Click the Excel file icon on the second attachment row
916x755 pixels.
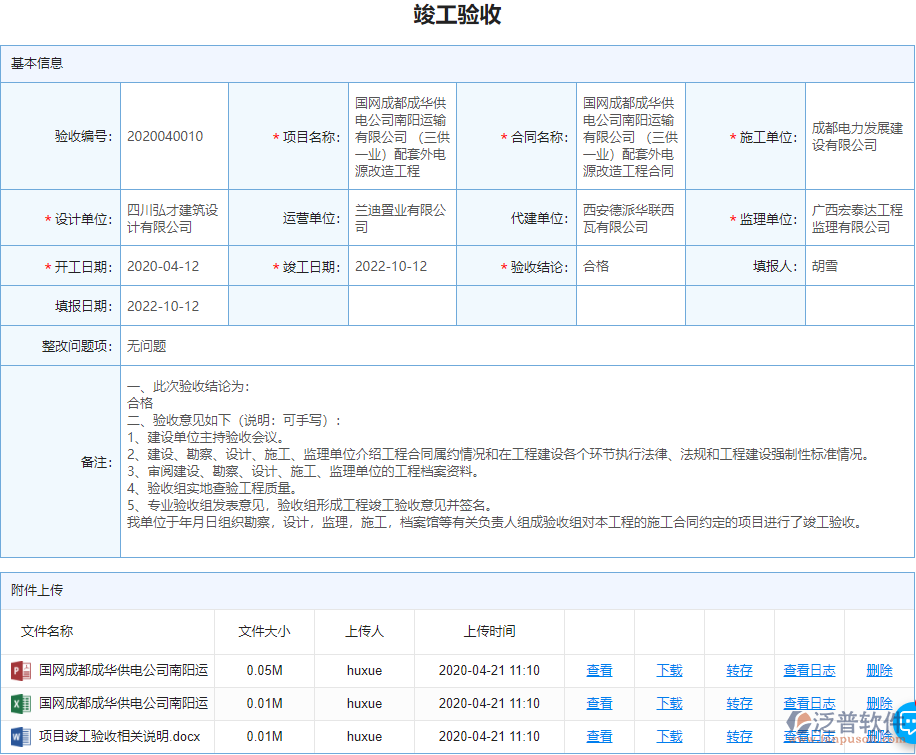[x=18, y=703]
